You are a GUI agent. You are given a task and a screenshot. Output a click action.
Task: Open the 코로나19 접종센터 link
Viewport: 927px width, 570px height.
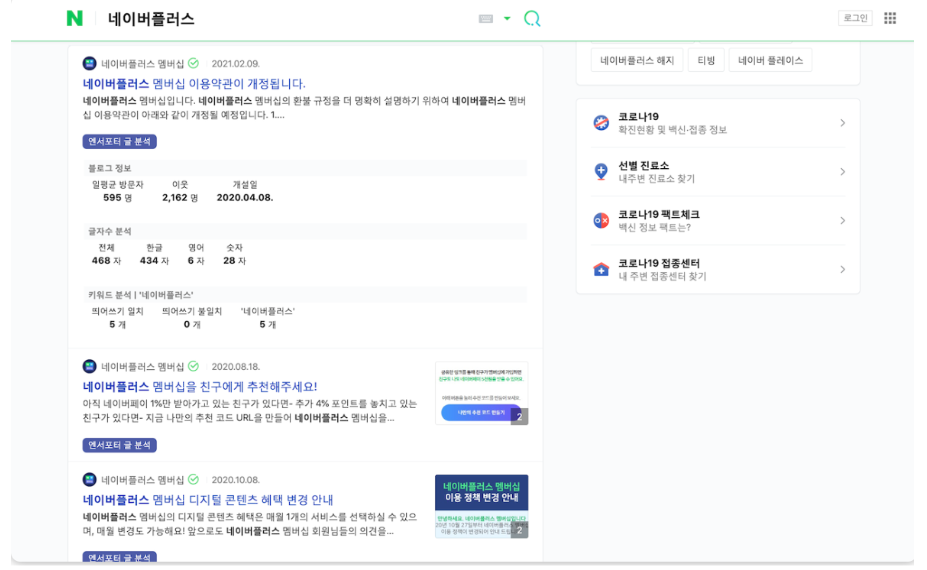[662, 270]
